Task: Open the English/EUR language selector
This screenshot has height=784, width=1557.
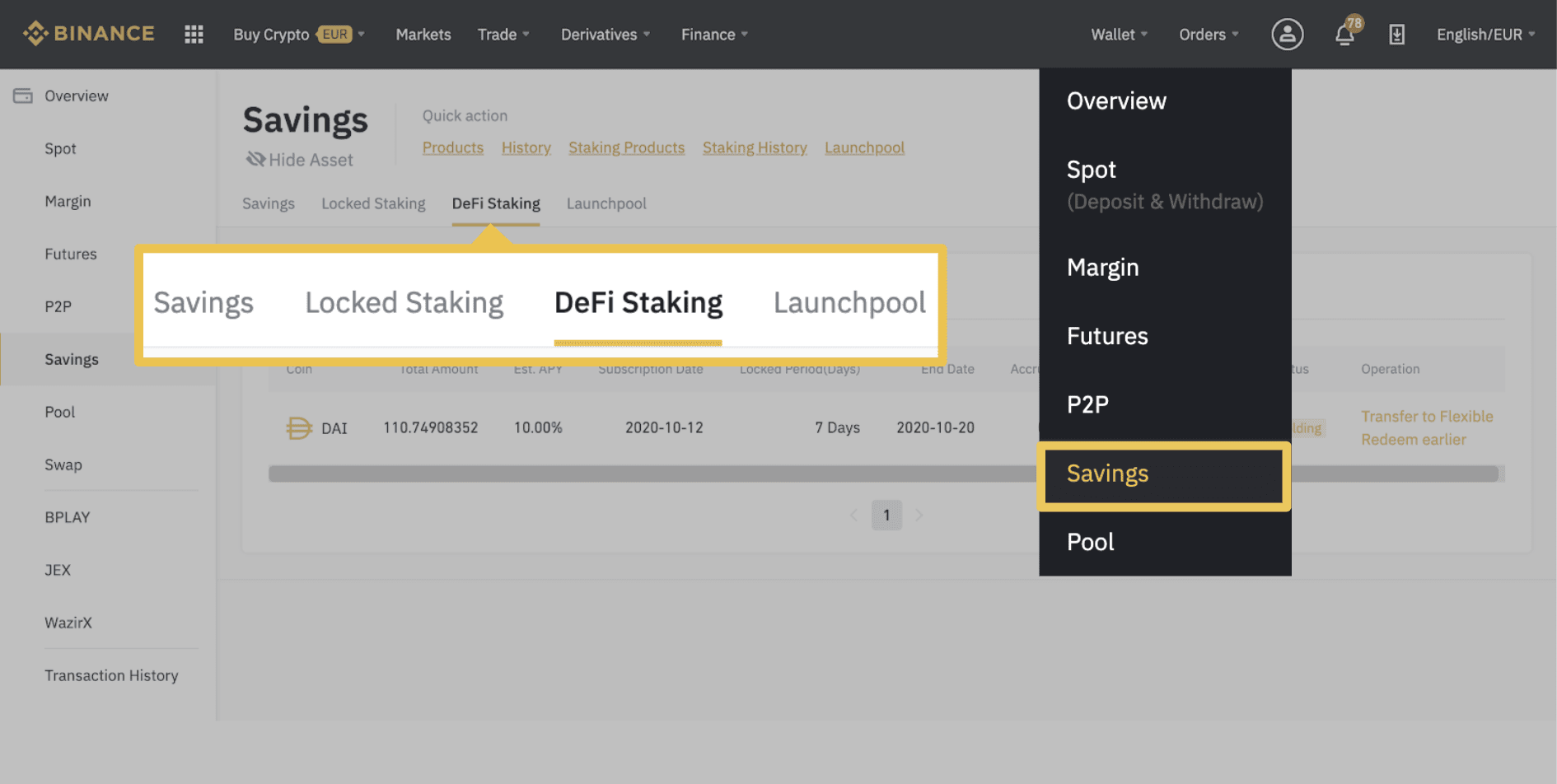Action: (1485, 34)
